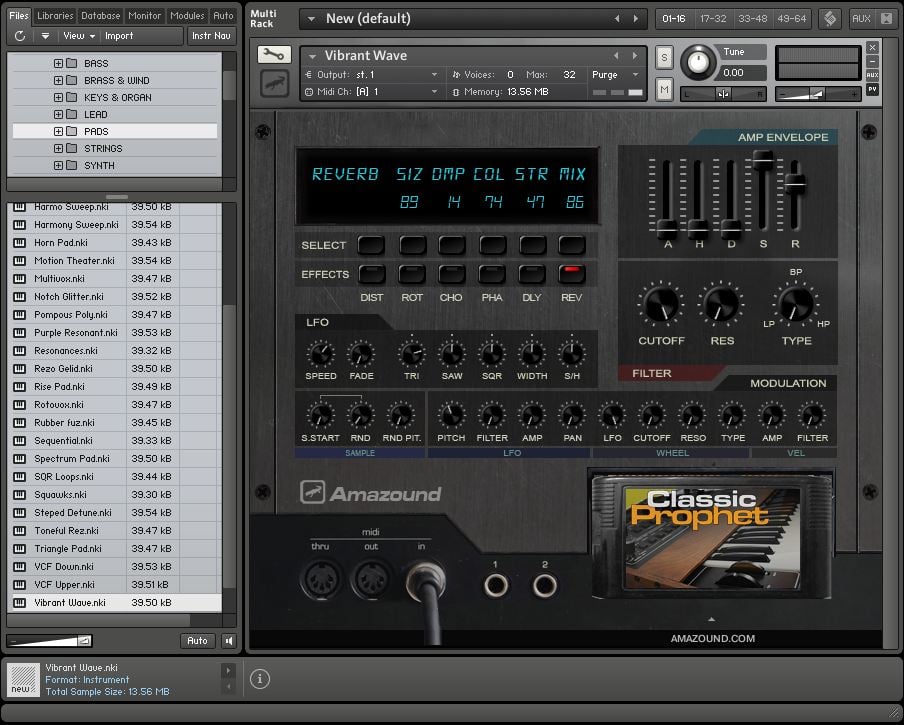The width and height of the screenshot is (904, 725).
Task: Expand the STRINGS folder in the tree
Action: click(x=58, y=148)
